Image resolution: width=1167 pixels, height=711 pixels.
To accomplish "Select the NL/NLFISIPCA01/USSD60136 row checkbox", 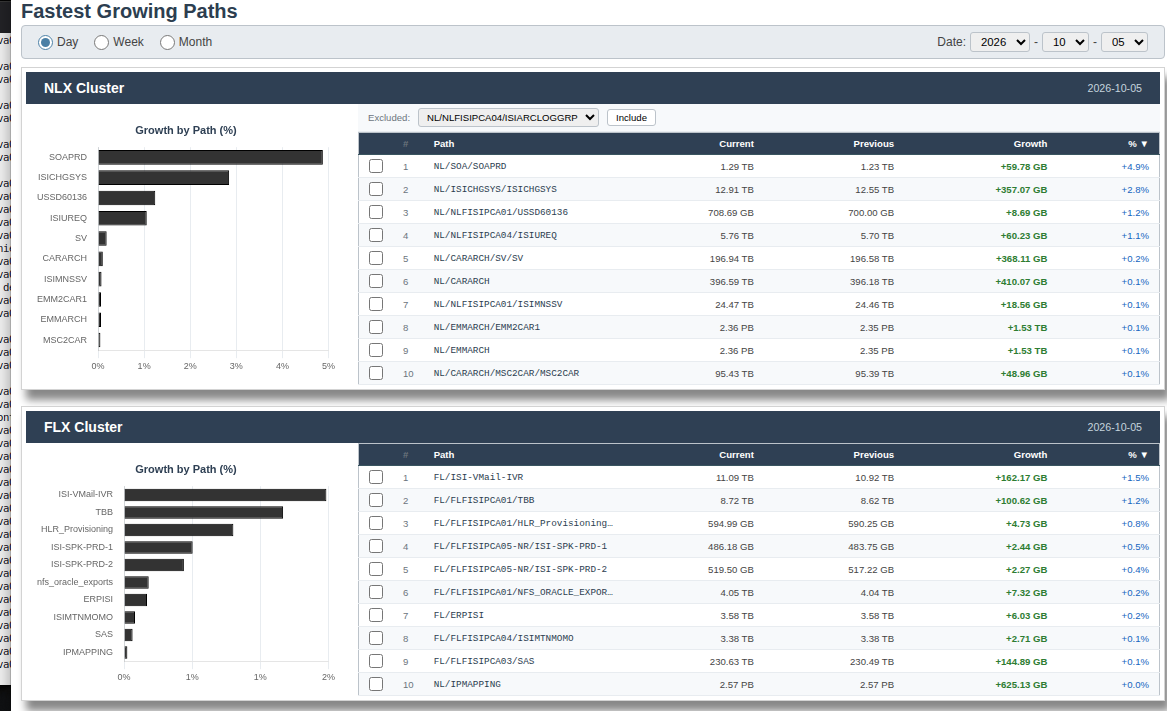I will pyautogui.click(x=376, y=212).
